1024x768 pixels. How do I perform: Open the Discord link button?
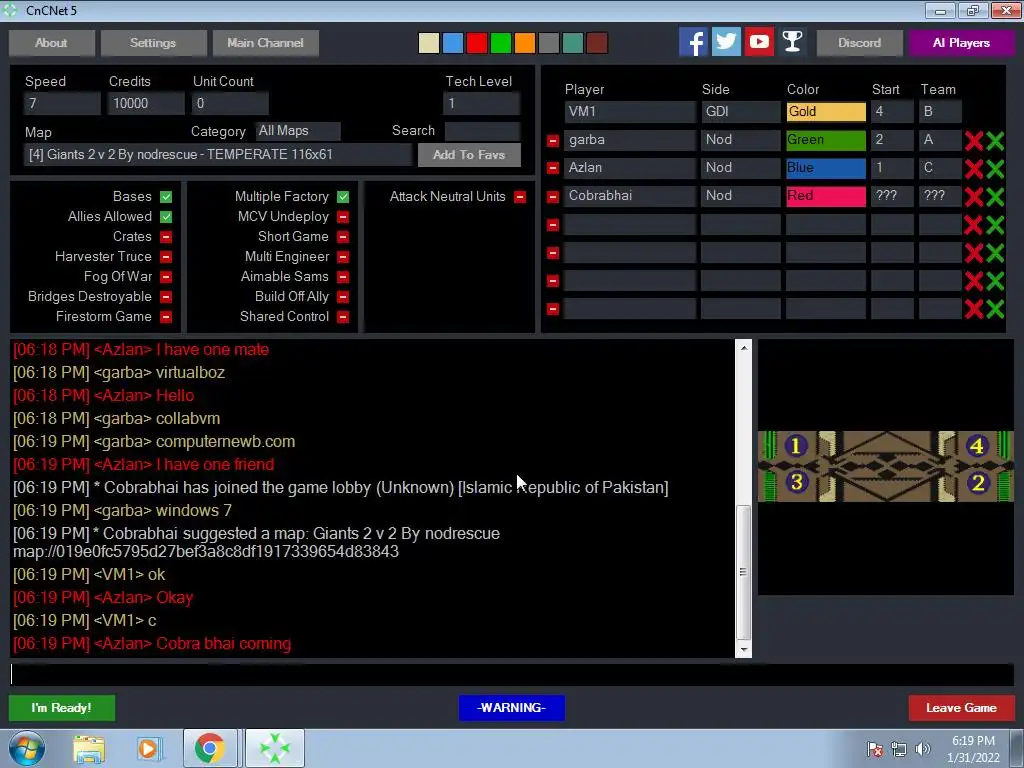pos(859,43)
